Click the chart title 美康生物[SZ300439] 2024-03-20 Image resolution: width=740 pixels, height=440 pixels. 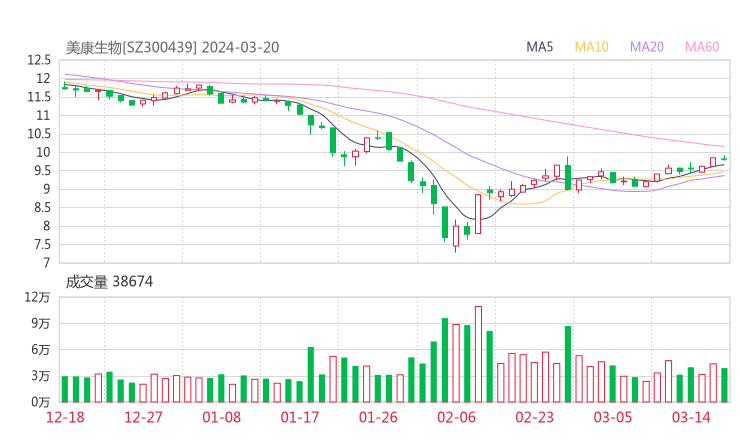(172, 48)
